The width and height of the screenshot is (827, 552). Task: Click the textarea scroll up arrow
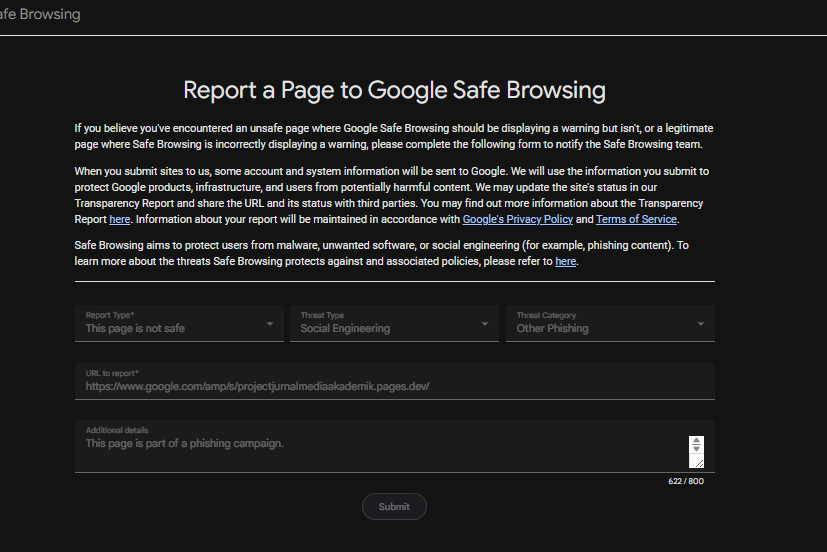696,441
